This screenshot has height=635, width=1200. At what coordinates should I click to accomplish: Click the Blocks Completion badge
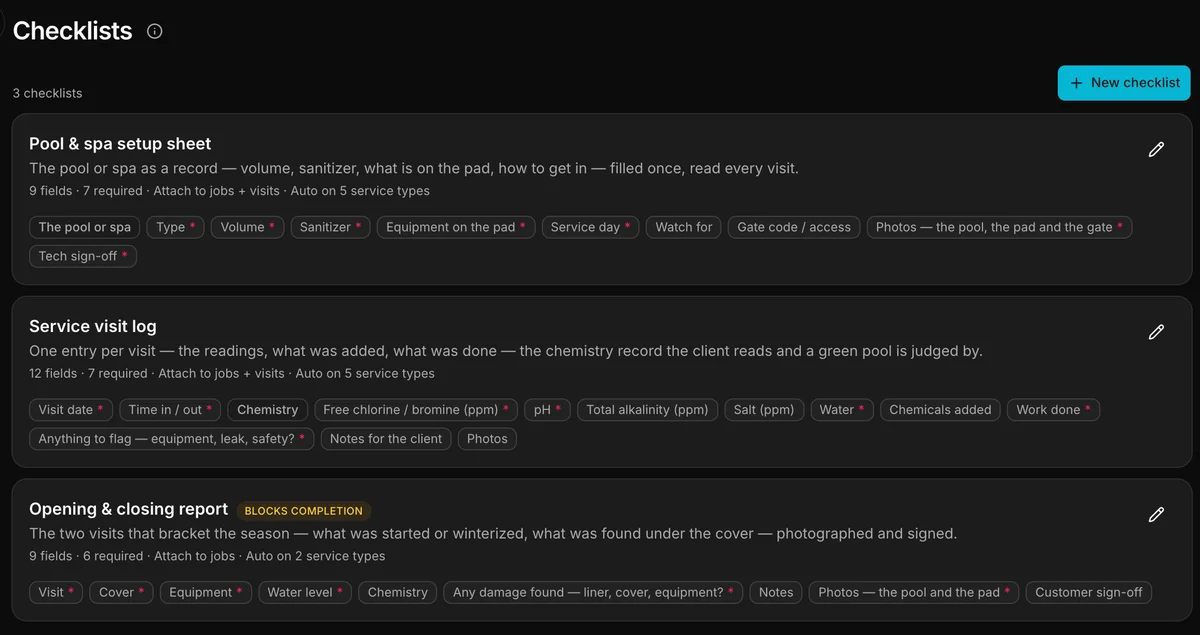point(304,511)
